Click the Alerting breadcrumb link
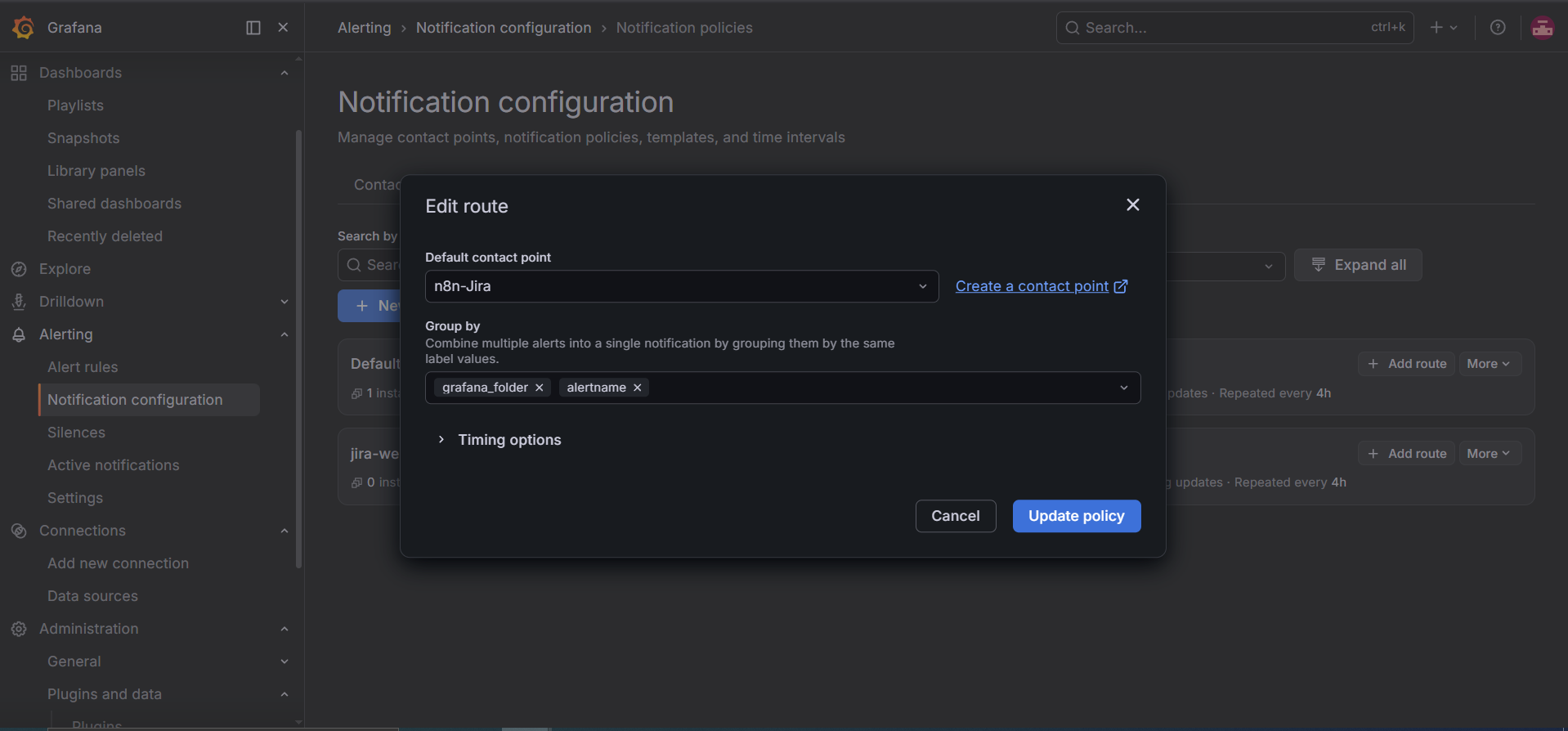 (x=365, y=28)
